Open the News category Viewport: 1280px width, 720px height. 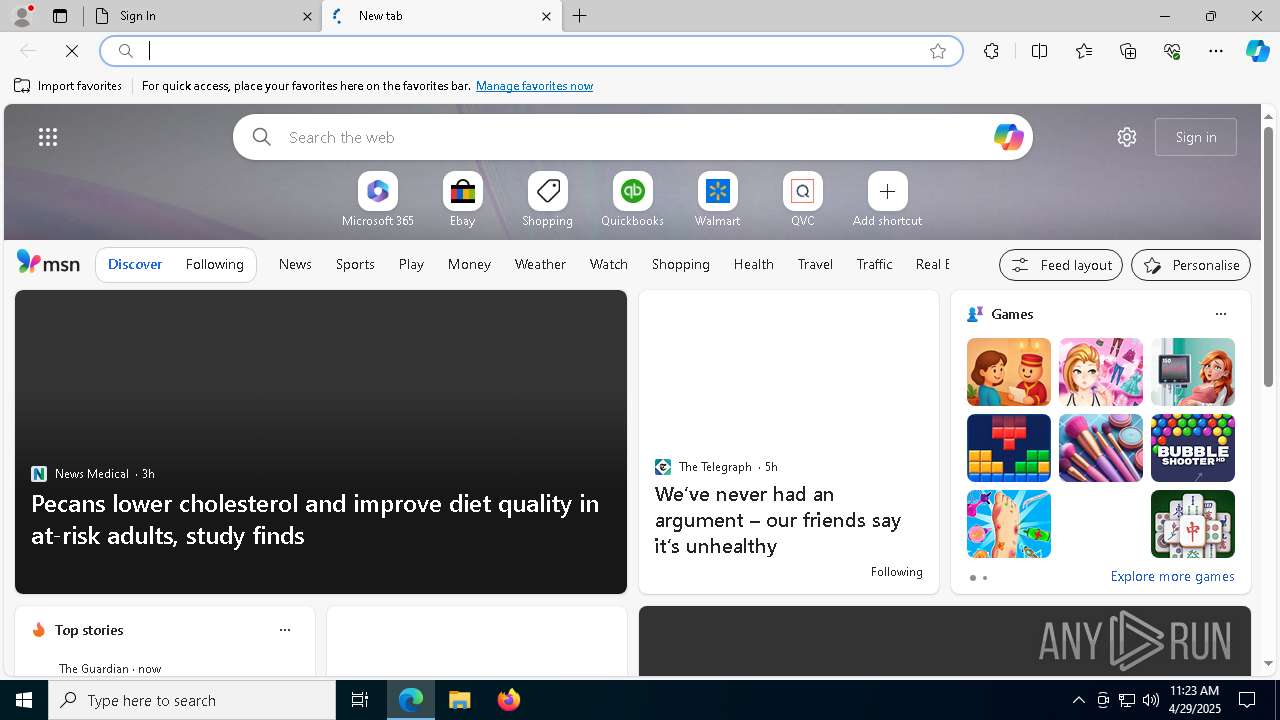295,264
